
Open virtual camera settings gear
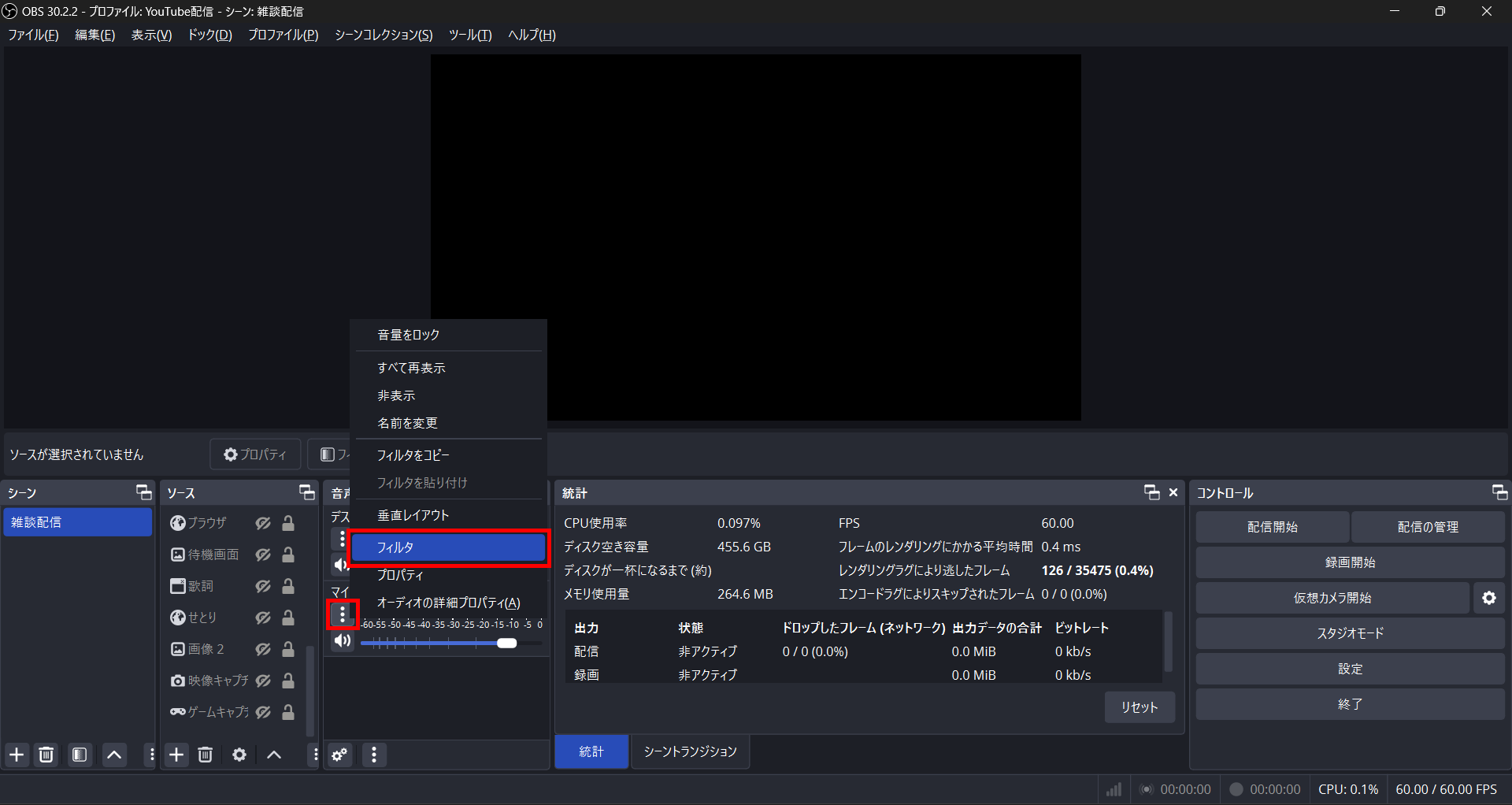tap(1489, 598)
